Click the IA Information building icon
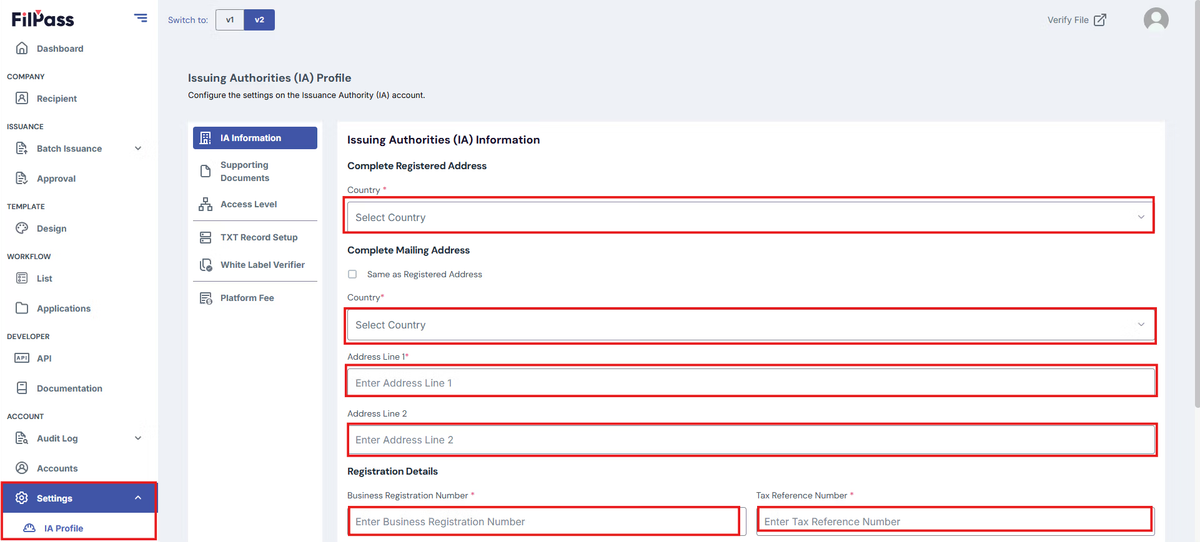Image resolution: width=1200 pixels, height=542 pixels. [x=205, y=138]
